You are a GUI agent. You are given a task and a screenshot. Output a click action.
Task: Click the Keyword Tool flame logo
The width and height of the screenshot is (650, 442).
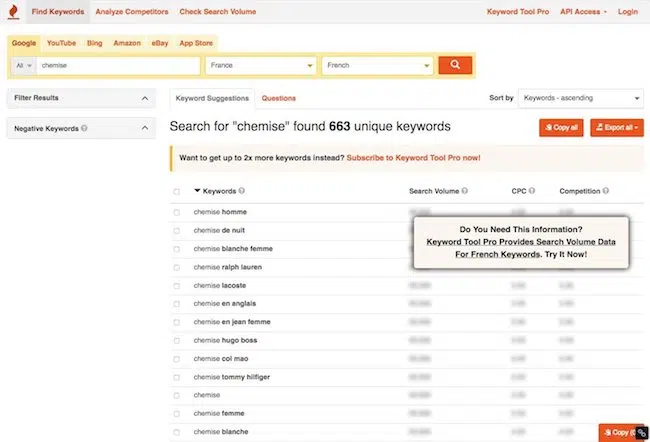(13, 12)
